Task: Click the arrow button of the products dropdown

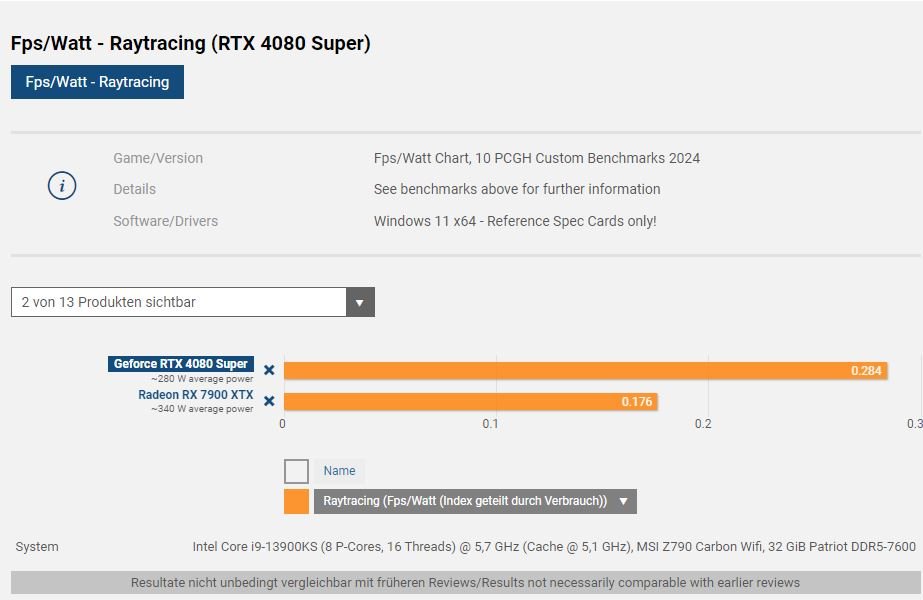Action: coord(360,302)
